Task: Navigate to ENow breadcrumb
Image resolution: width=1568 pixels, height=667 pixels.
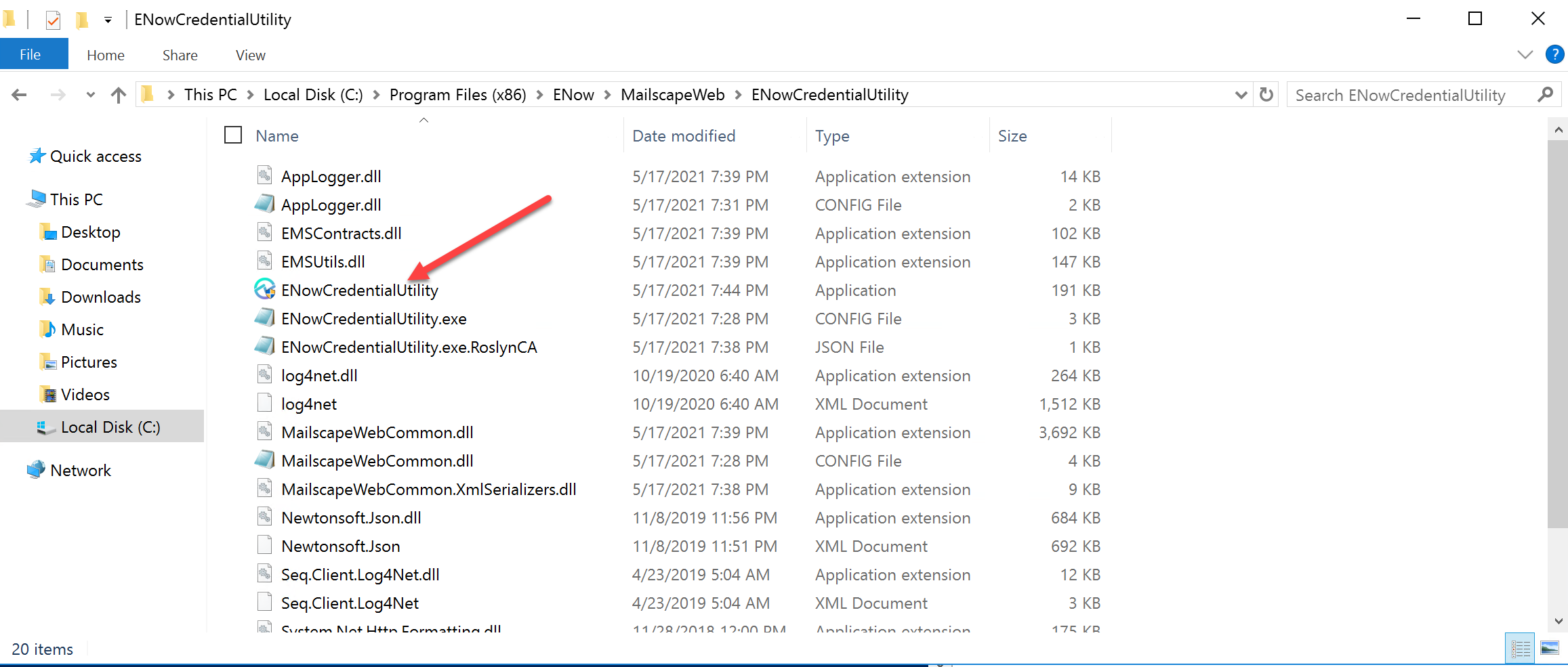Action: click(573, 95)
